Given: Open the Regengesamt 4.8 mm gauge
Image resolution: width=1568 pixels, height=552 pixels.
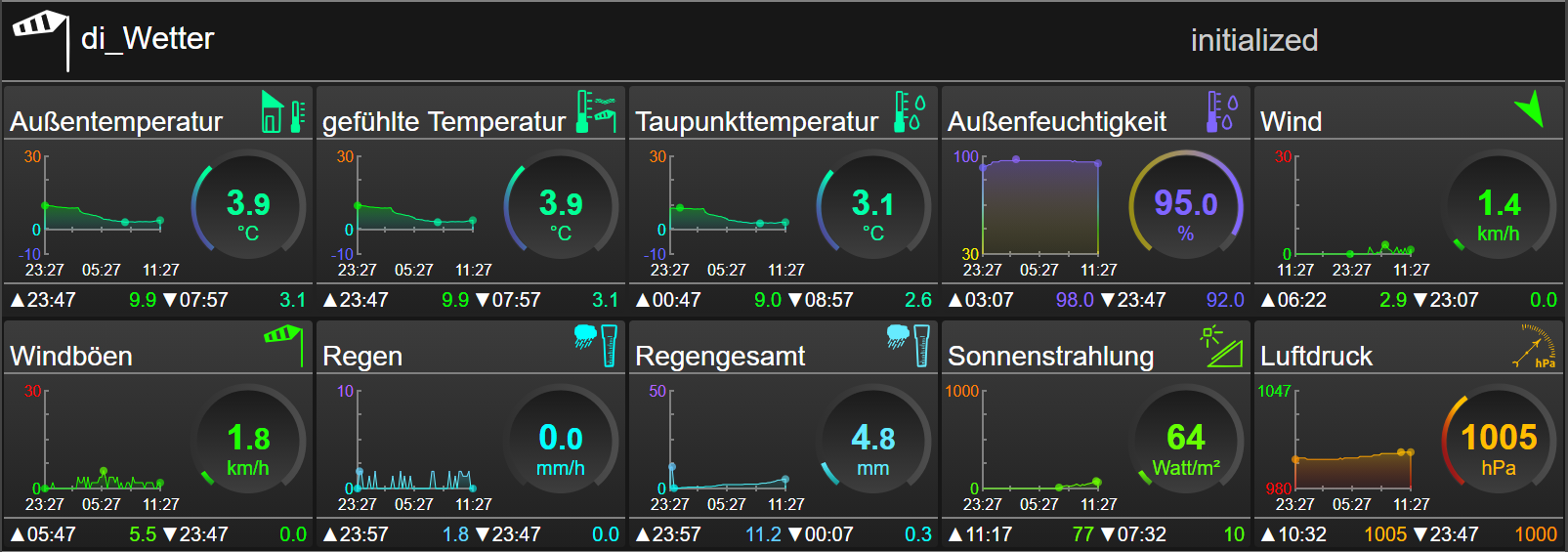Looking at the screenshot, I should 873,440.
